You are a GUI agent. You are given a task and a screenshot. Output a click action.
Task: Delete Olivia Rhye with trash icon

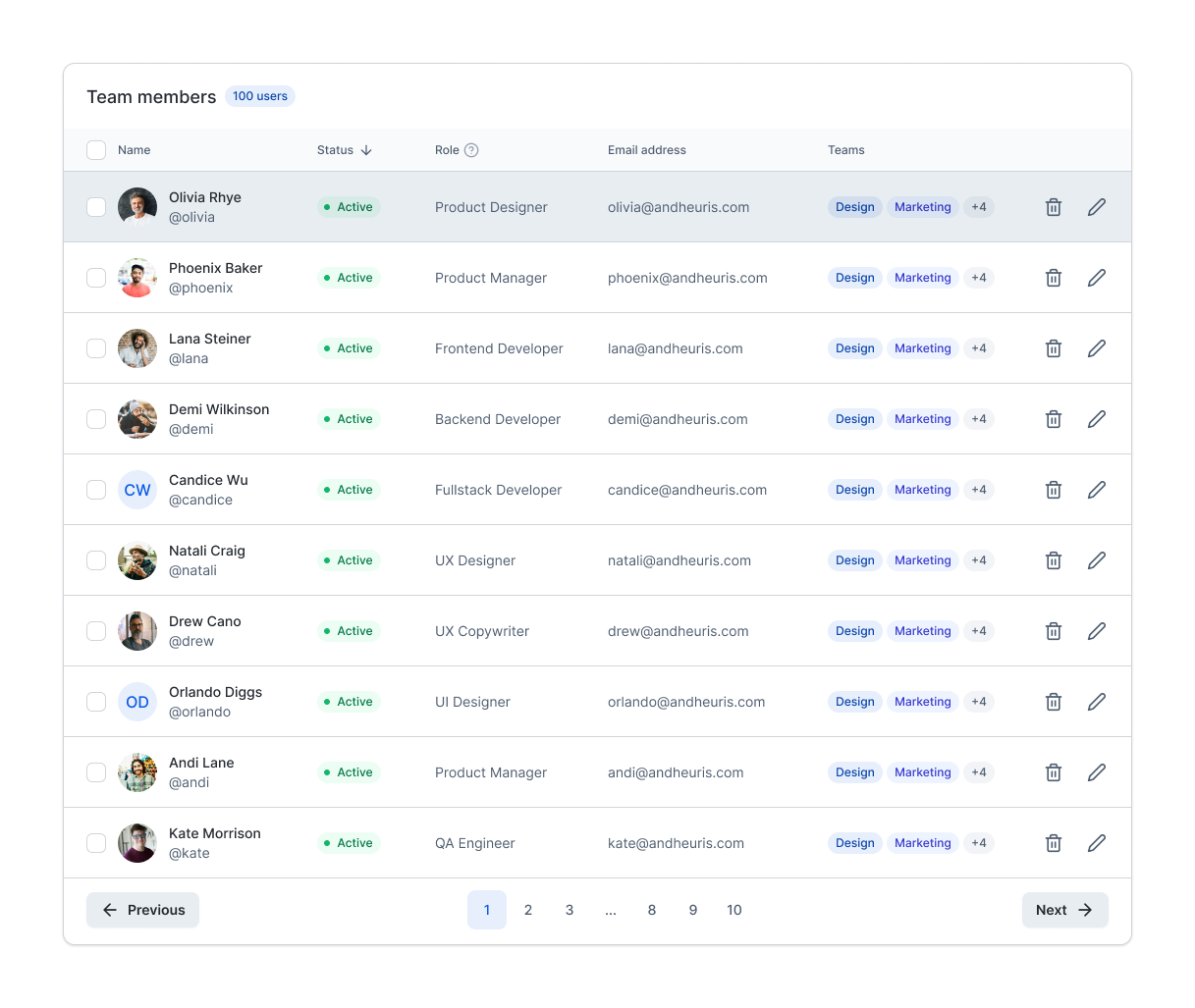point(1053,207)
